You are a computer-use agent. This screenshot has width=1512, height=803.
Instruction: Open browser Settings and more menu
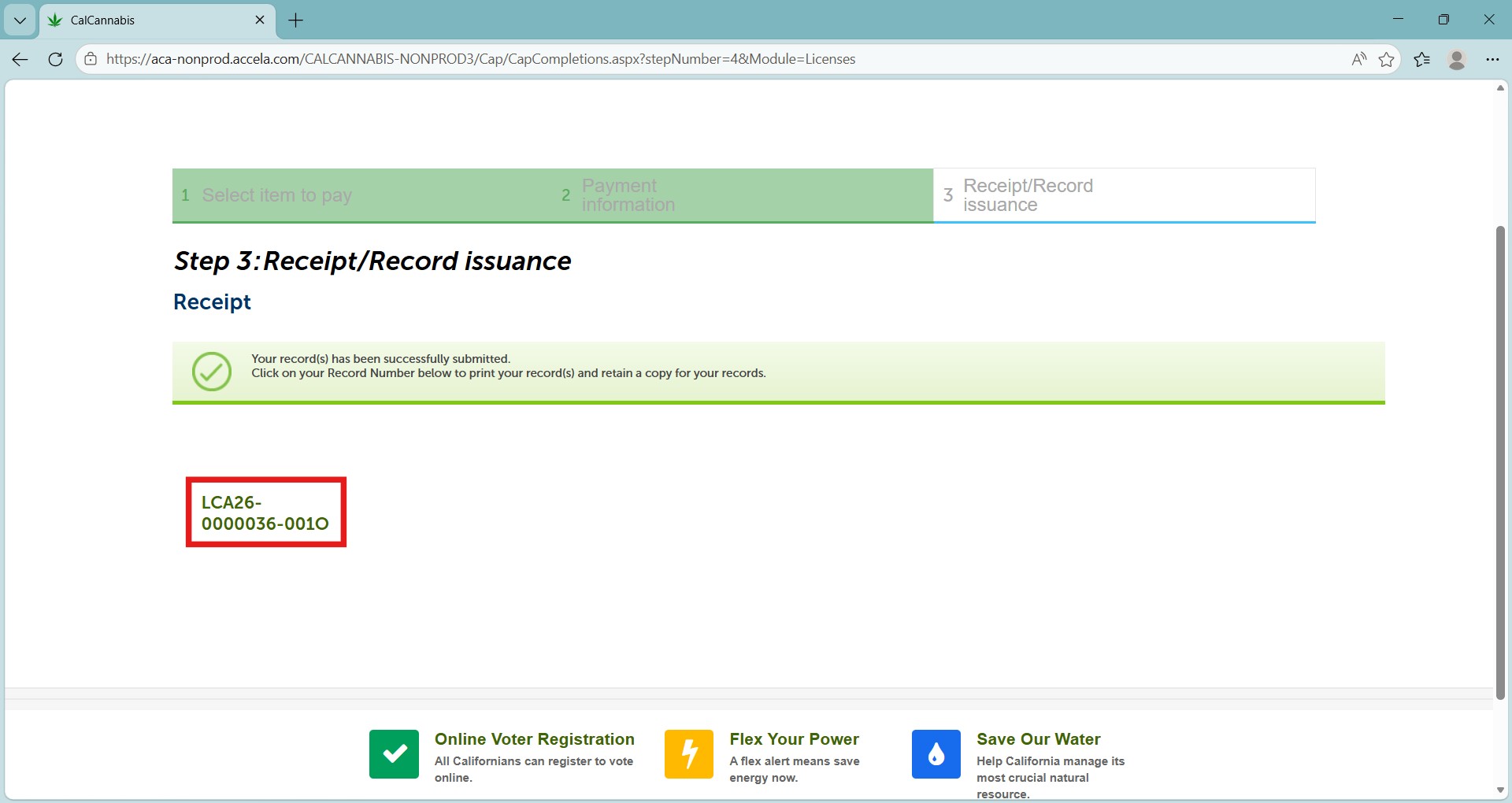[1492, 59]
